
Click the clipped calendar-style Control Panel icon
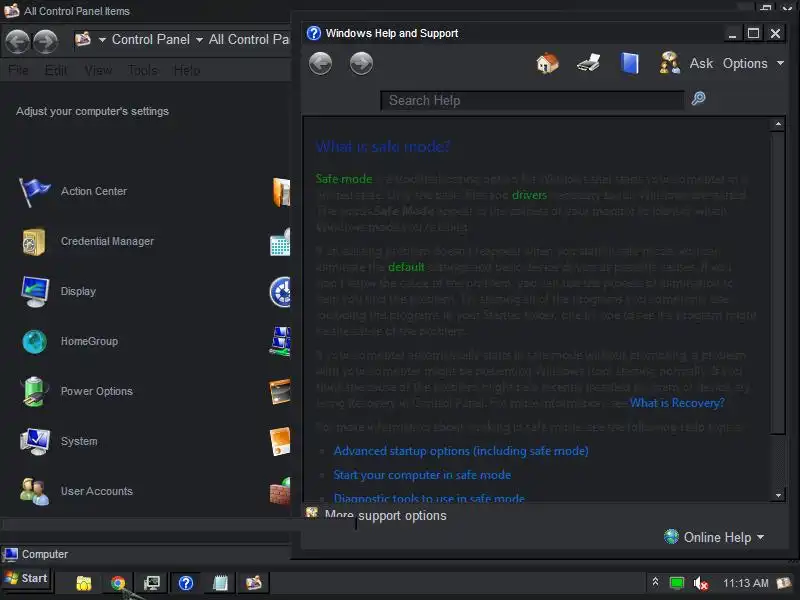click(280, 242)
